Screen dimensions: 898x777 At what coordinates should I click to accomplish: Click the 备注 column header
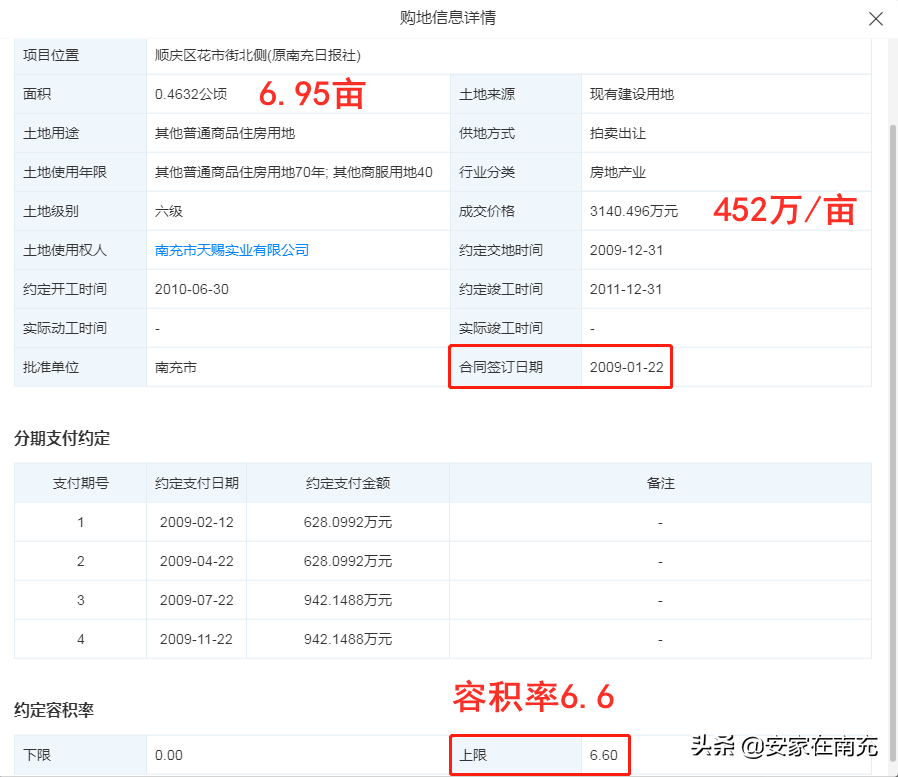click(660, 483)
